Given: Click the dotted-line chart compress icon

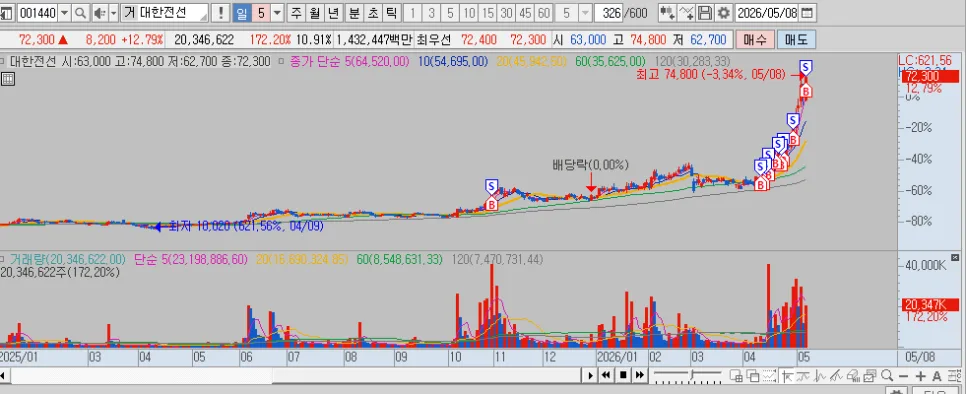Looking at the screenshot, I should pyautogui.click(x=769, y=375).
